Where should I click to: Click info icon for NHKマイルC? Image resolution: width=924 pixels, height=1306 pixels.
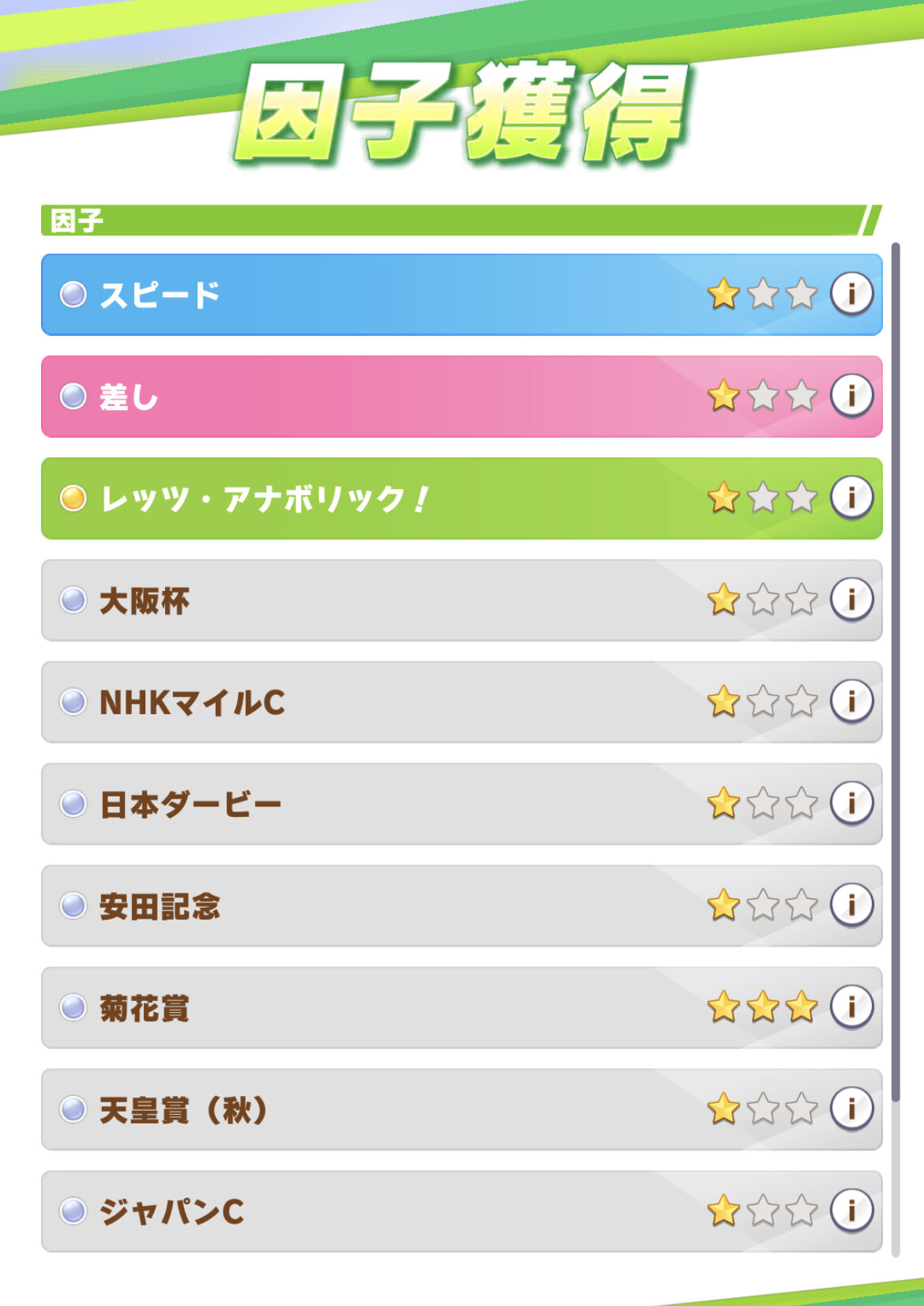pyautogui.click(x=851, y=701)
